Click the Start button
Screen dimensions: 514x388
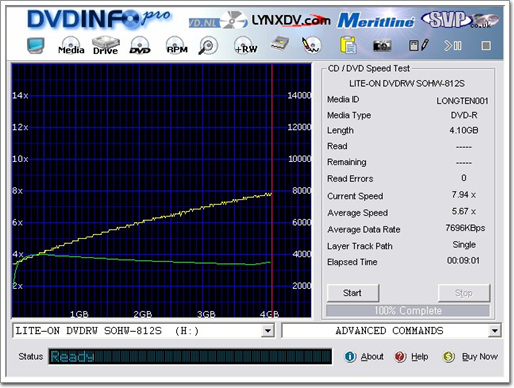pos(353,293)
